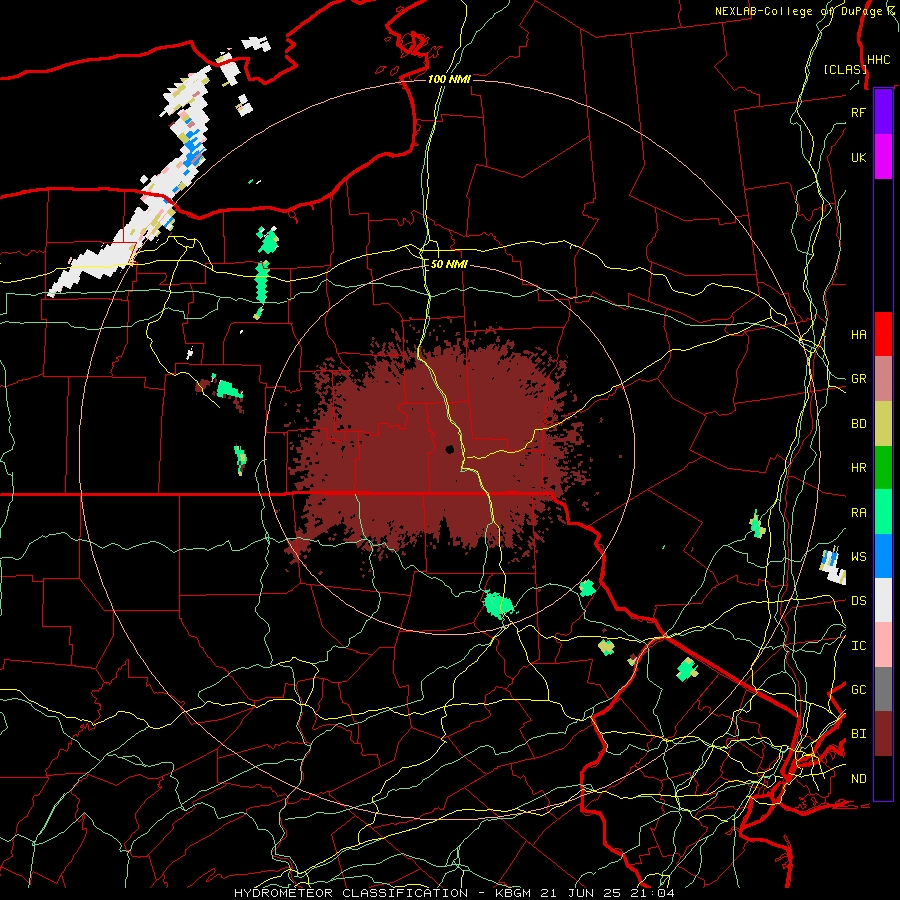The image size is (900, 900).
Task: Click the black radar site dot at center
Action: [x=450, y=449]
